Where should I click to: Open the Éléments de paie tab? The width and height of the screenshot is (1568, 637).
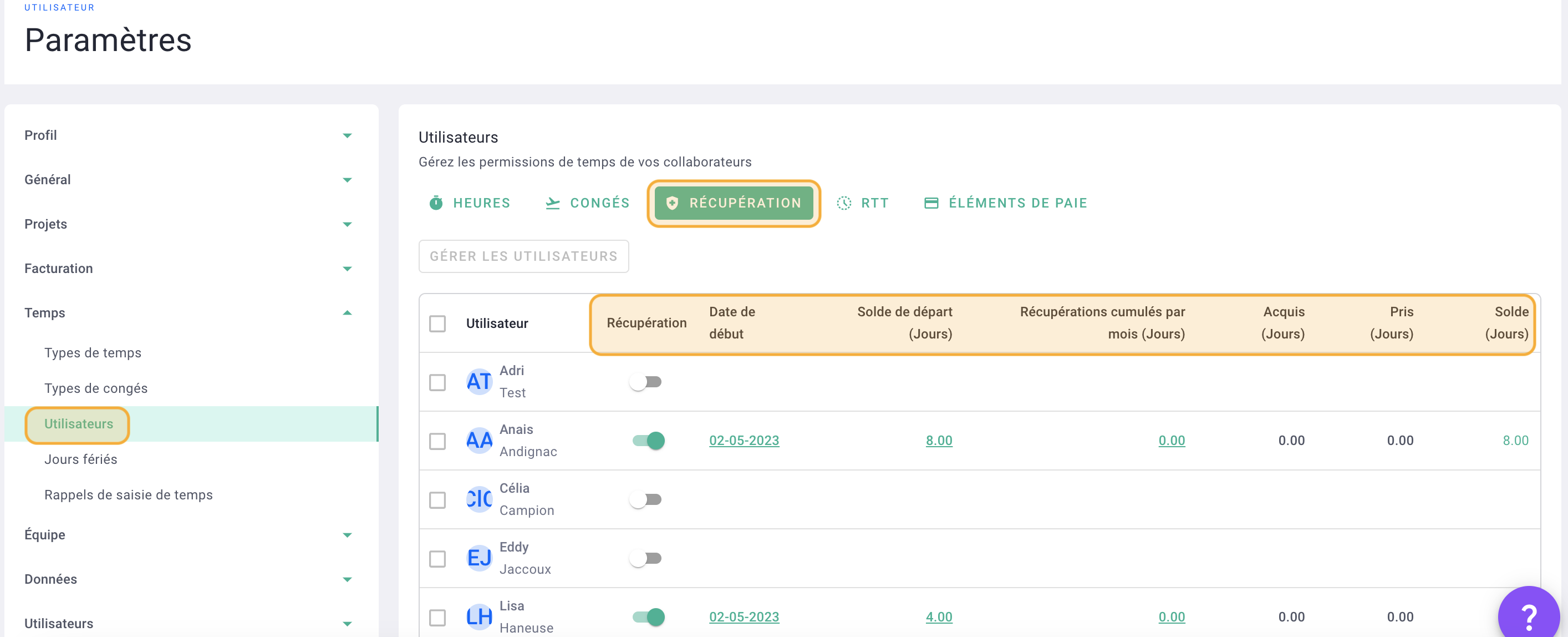coord(1006,203)
